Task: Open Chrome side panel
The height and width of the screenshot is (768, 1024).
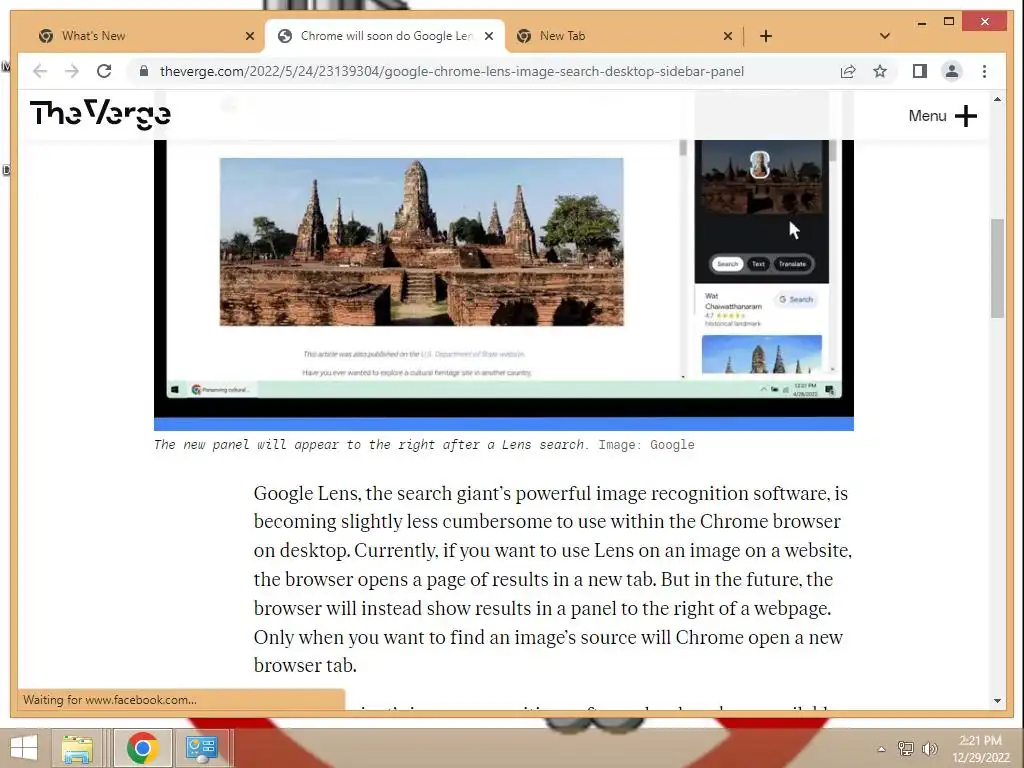Action: pos(920,71)
